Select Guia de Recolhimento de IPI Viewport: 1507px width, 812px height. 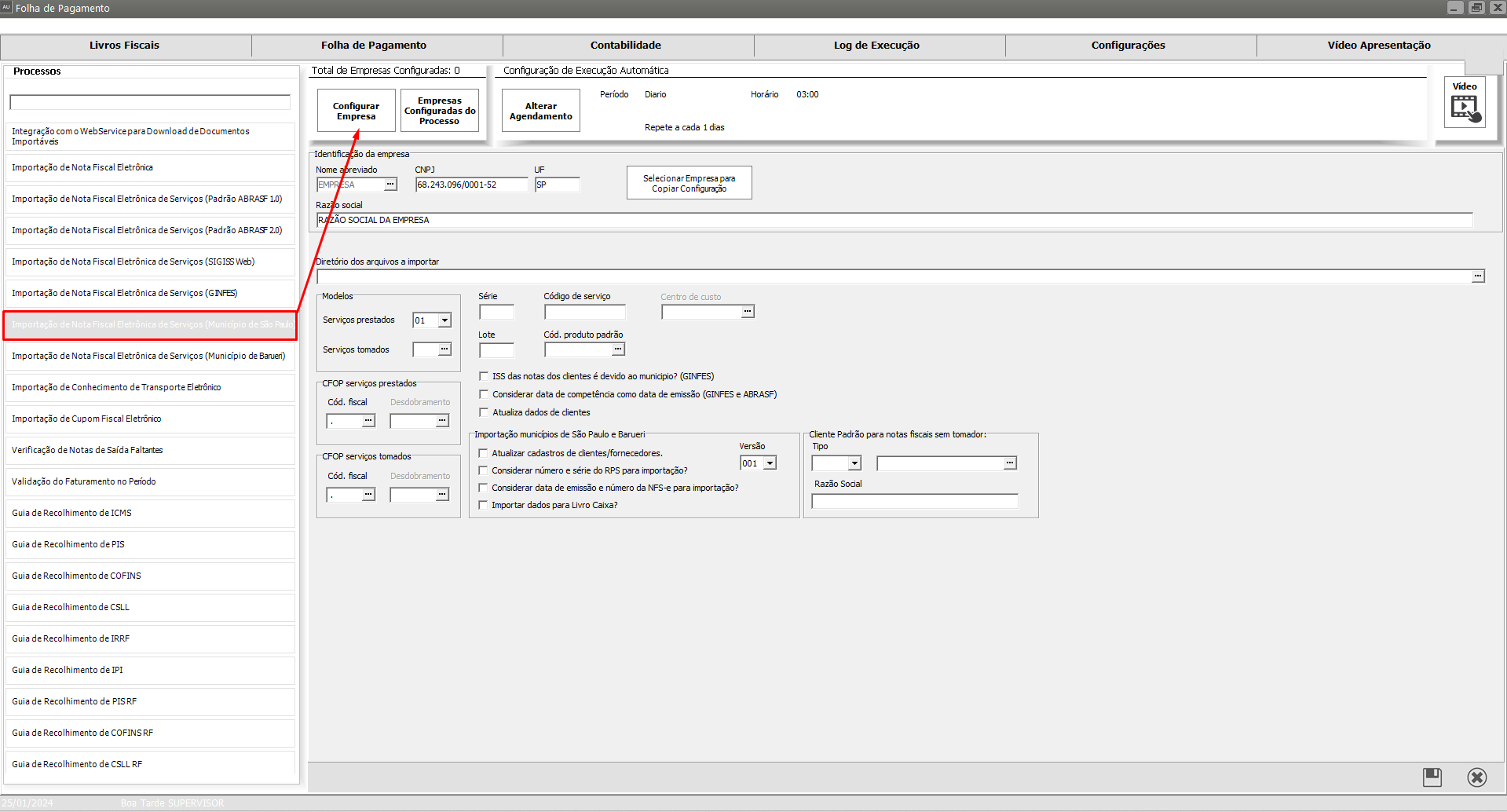click(x=150, y=671)
